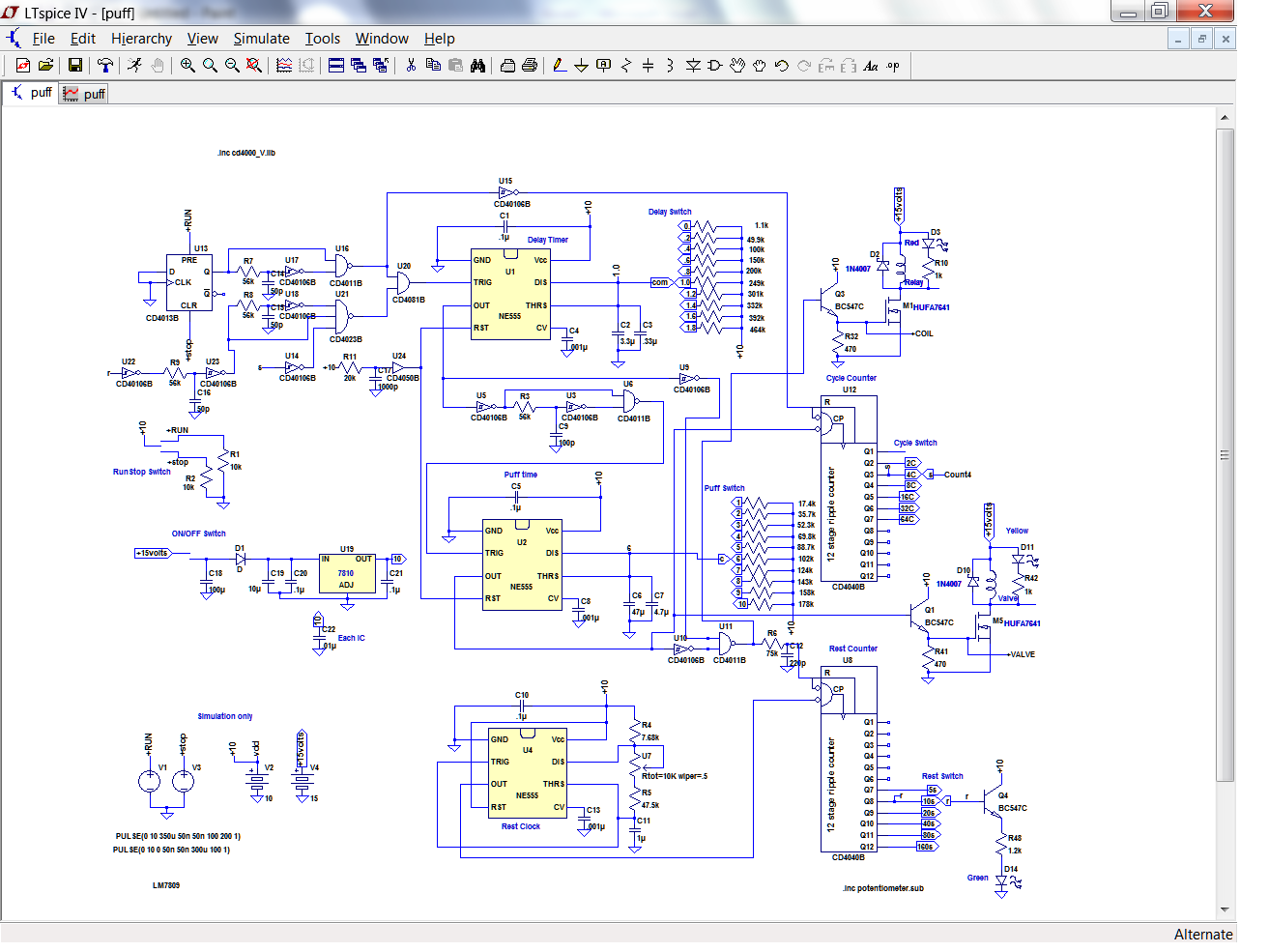Screen dimensions: 1269x952
Task: Open the Control Panel hammer icon
Action: point(105,66)
